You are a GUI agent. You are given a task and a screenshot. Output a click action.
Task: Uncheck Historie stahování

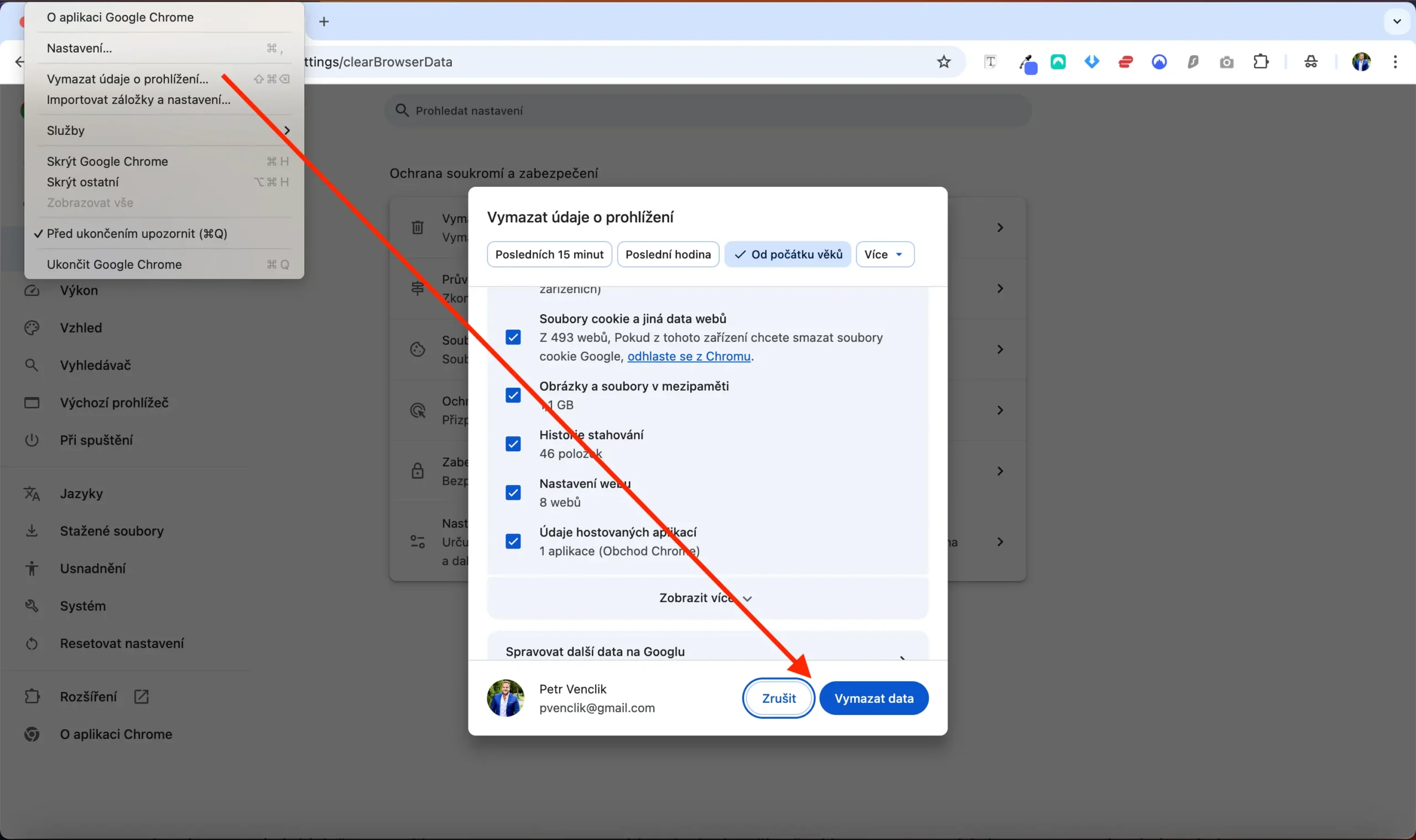point(512,443)
